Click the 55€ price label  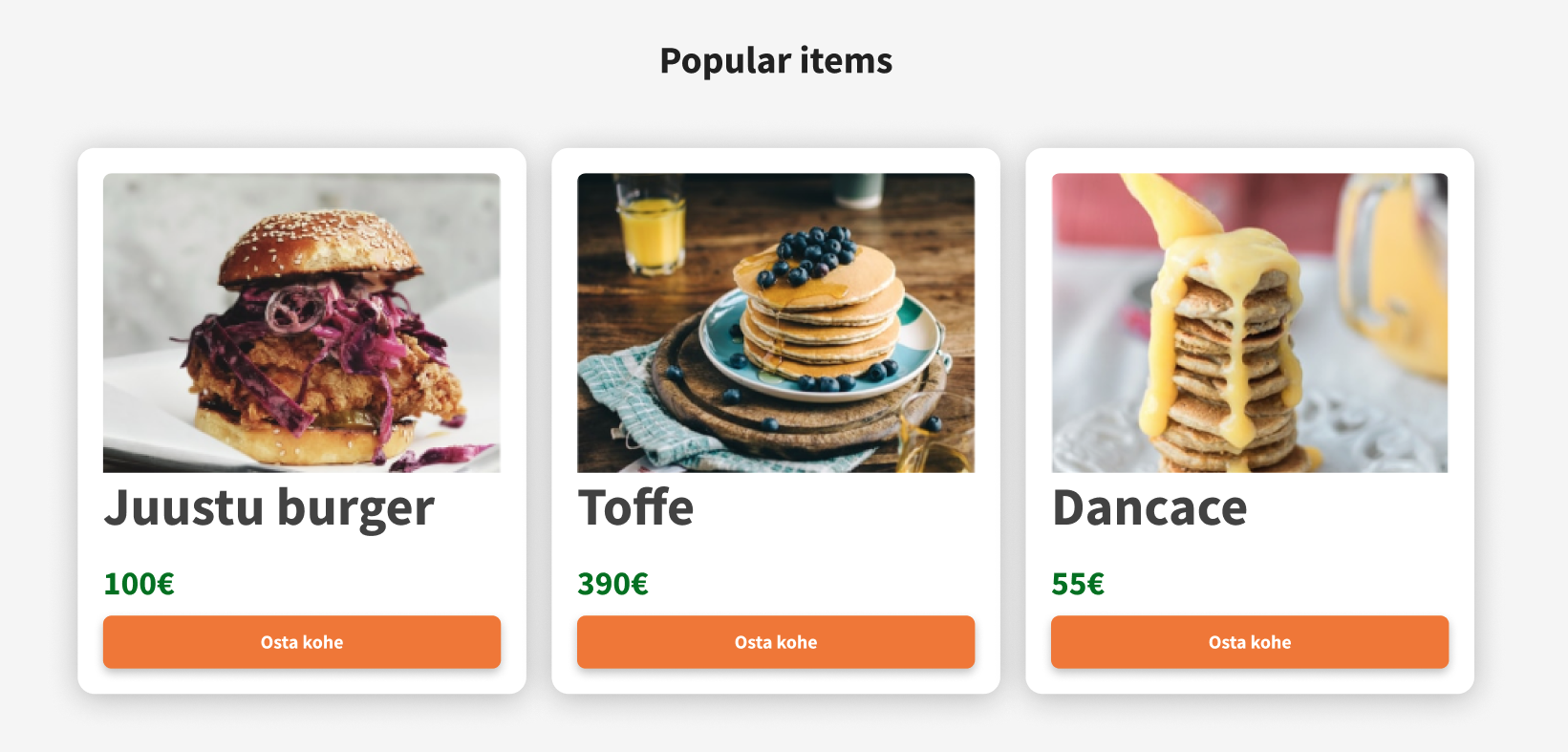1078,584
